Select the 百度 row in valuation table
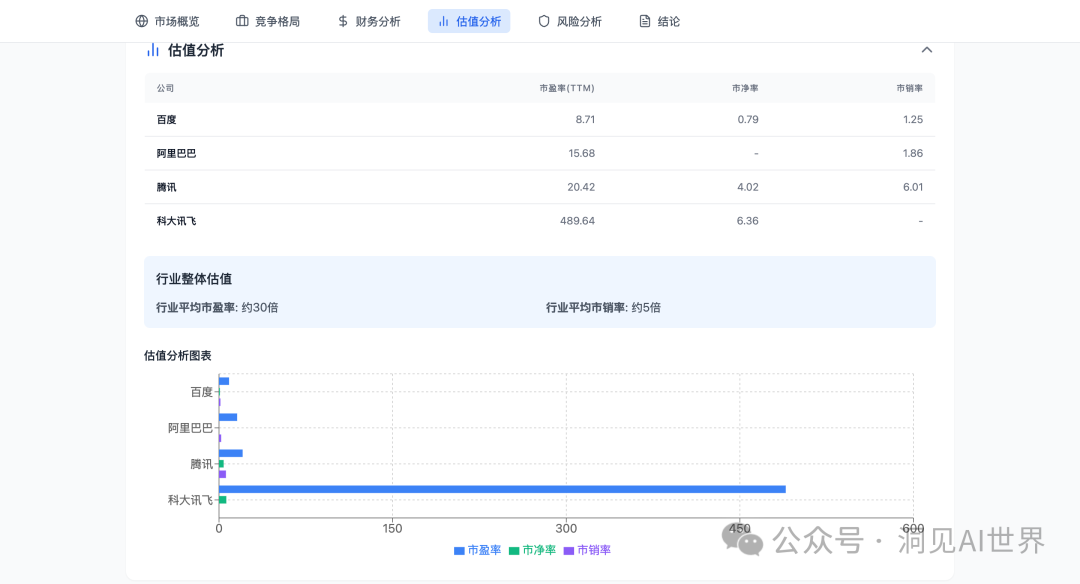This screenshot has height=584, width=1080. pyautogui.click(x=540, y=119)
